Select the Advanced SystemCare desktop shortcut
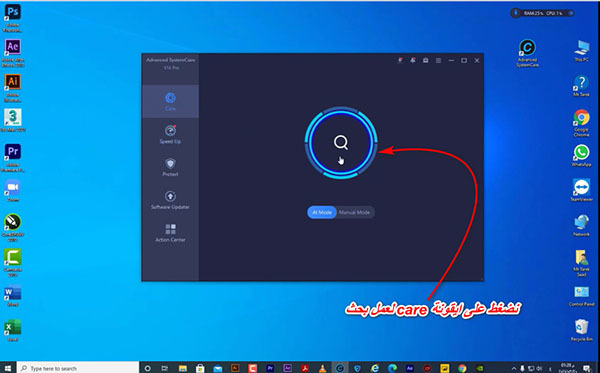The width and height of the screenshot is (600, 373). pyautogui.click(x=527, y=53)
